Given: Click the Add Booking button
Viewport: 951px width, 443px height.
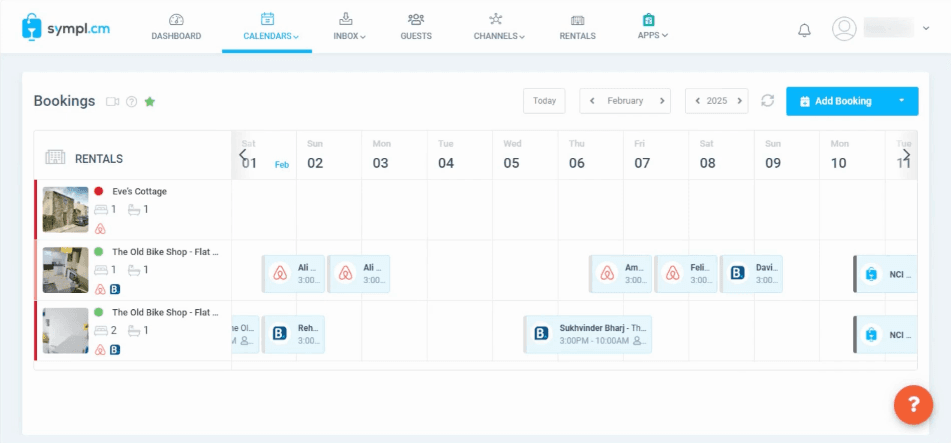Looking at the screenshot, I should 835,101.
